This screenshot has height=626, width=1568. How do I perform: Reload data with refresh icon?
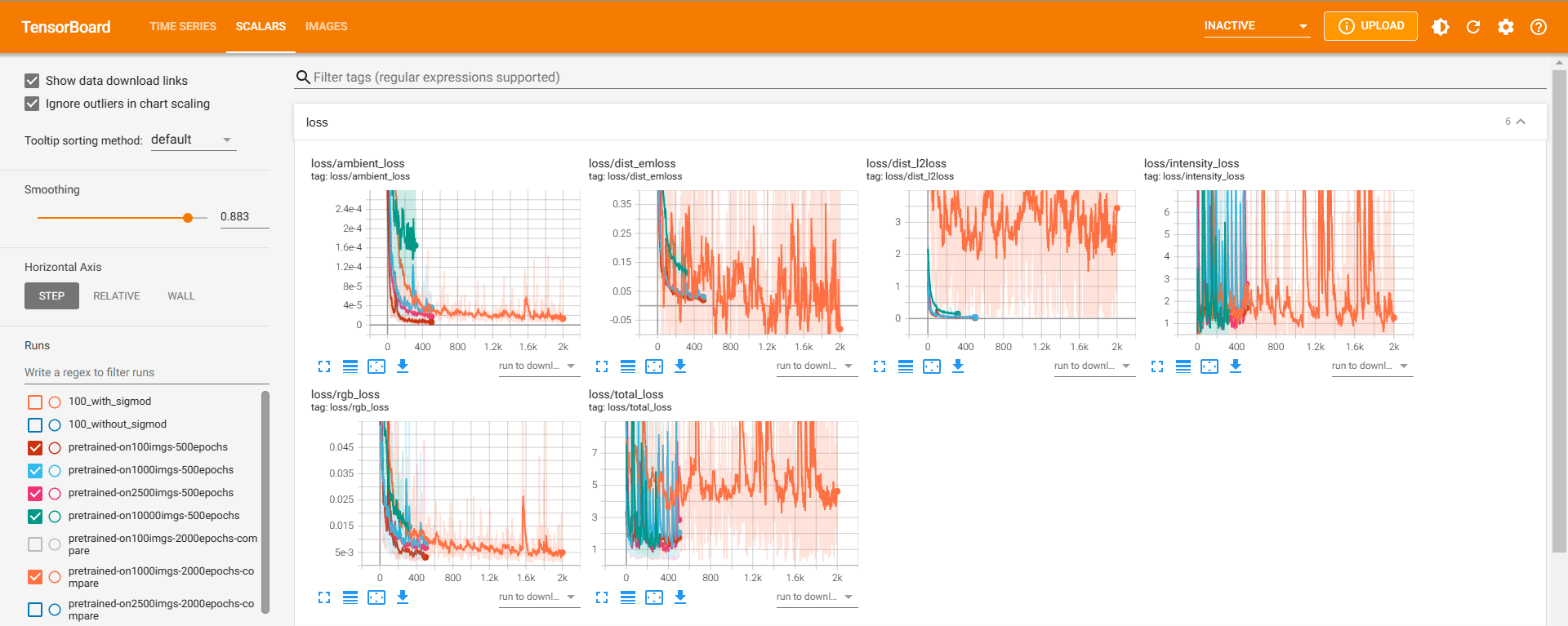click(x=1473, y=27)
